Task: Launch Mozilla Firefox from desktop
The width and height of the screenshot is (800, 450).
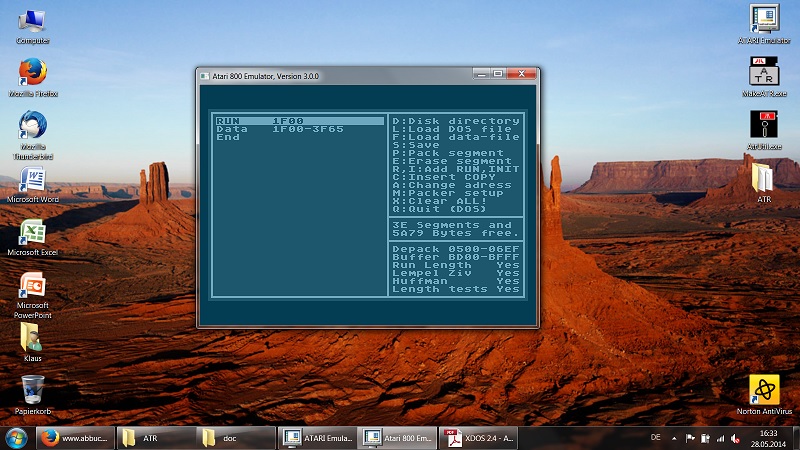Action: tap(33, 78)
